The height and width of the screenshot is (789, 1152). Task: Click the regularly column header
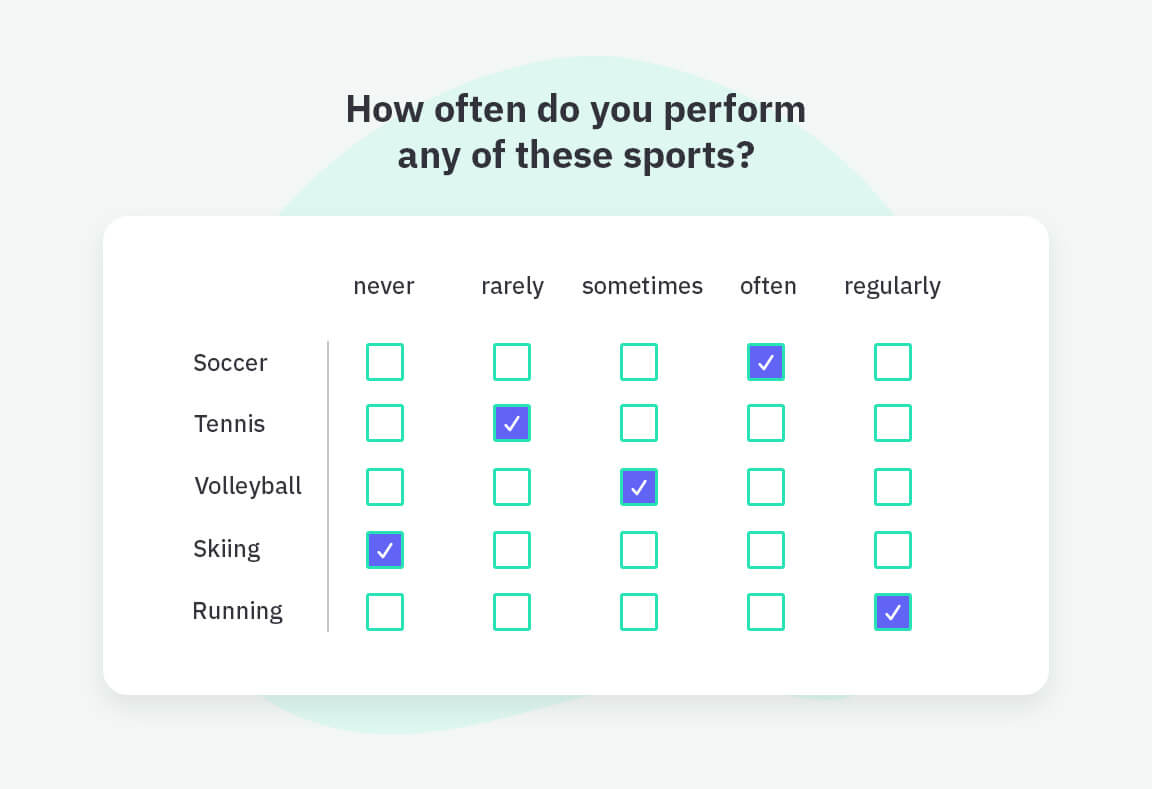pos(893,287)
